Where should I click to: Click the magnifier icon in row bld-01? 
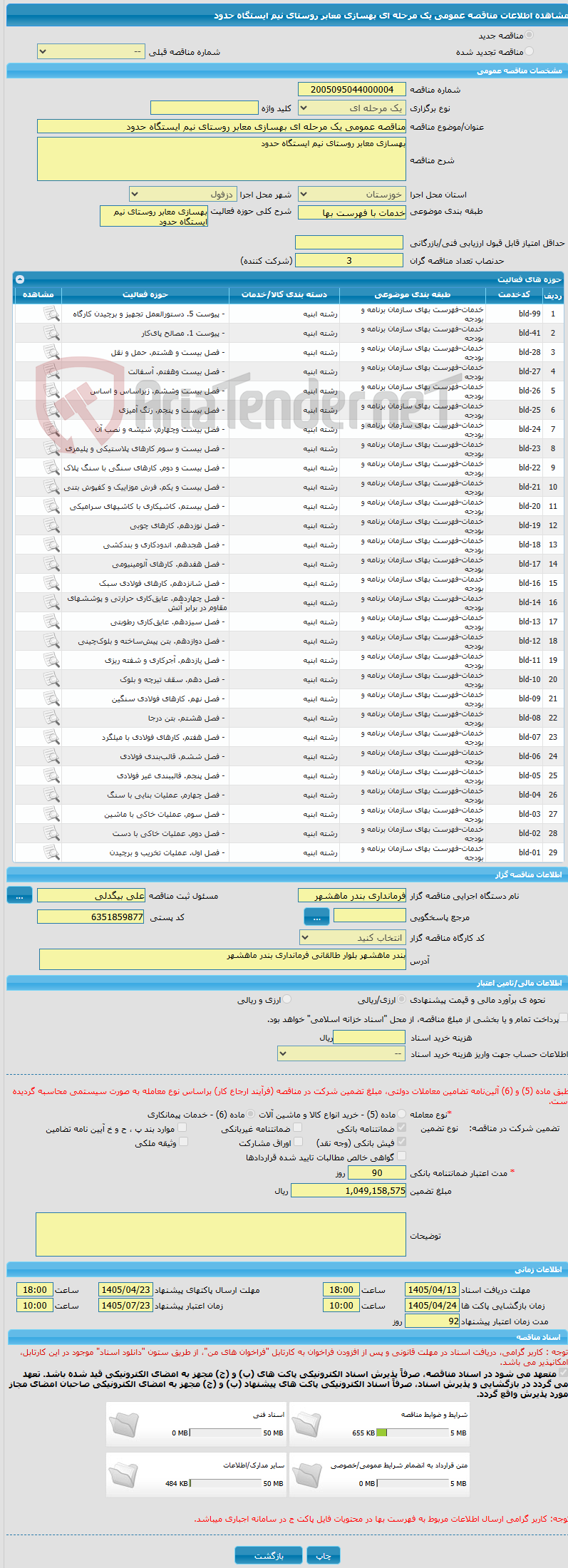51,852
